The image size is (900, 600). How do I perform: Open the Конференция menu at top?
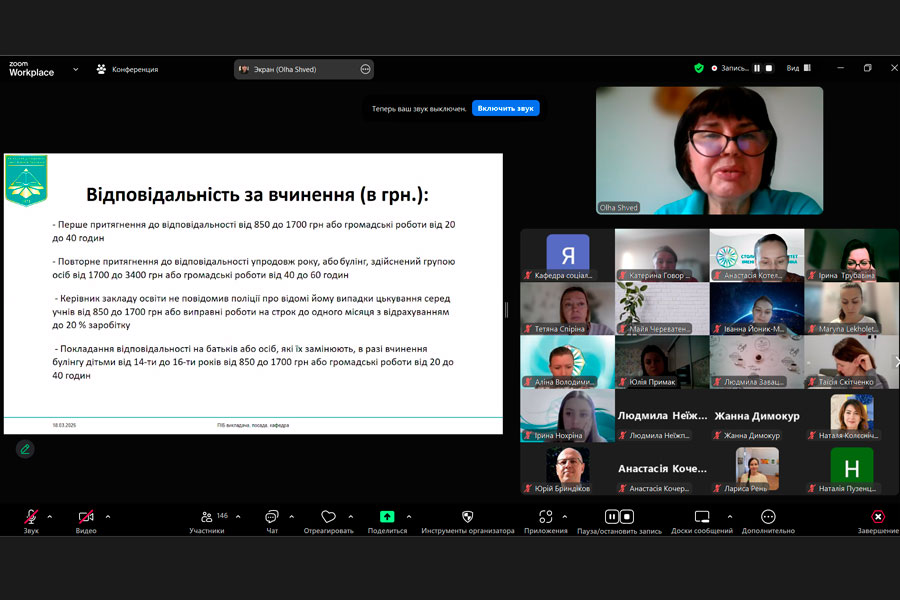pos(127,70)
